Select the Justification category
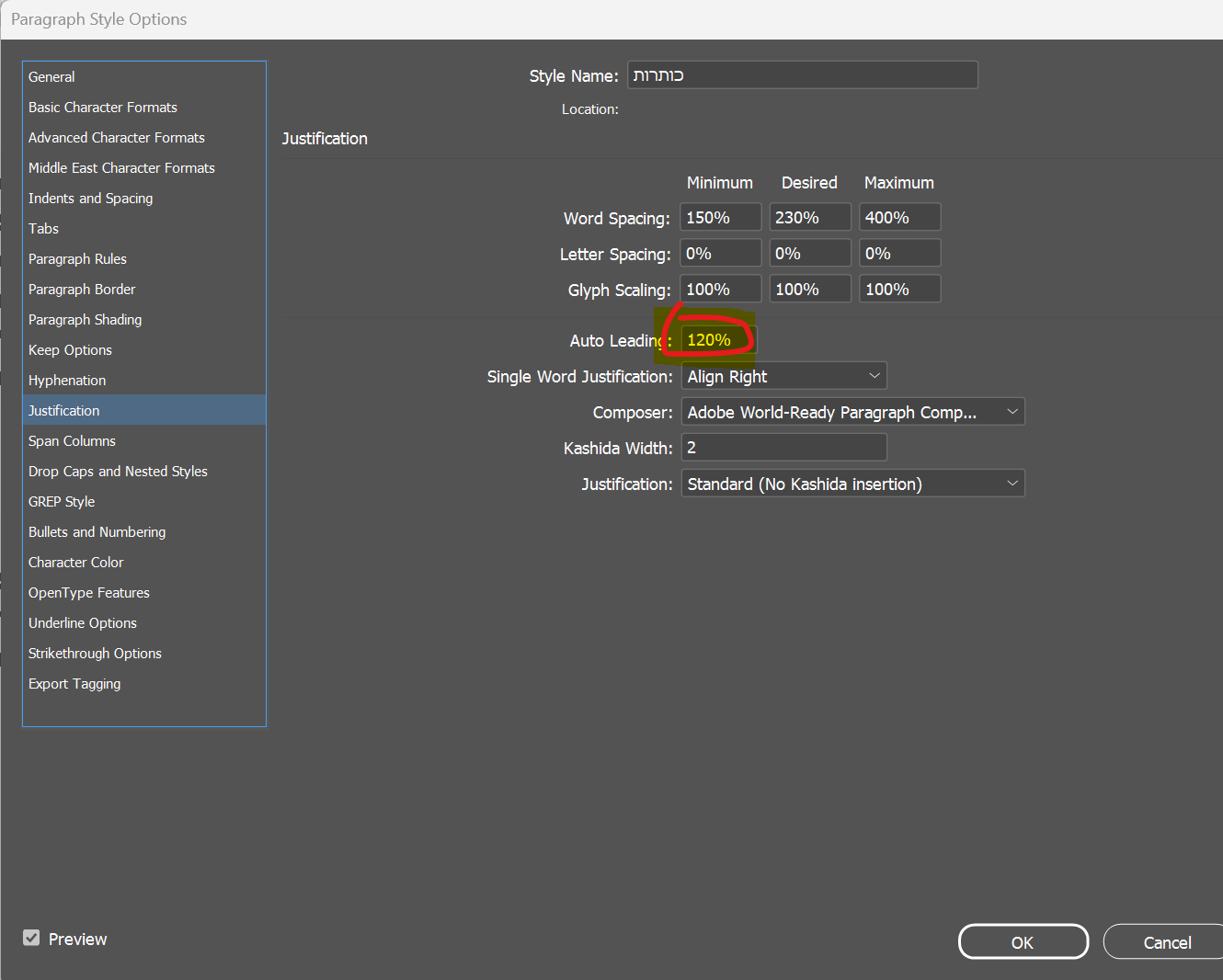The width and height of the screenshot is (1223, 980). pyautogui.click(x=144, y=410)
